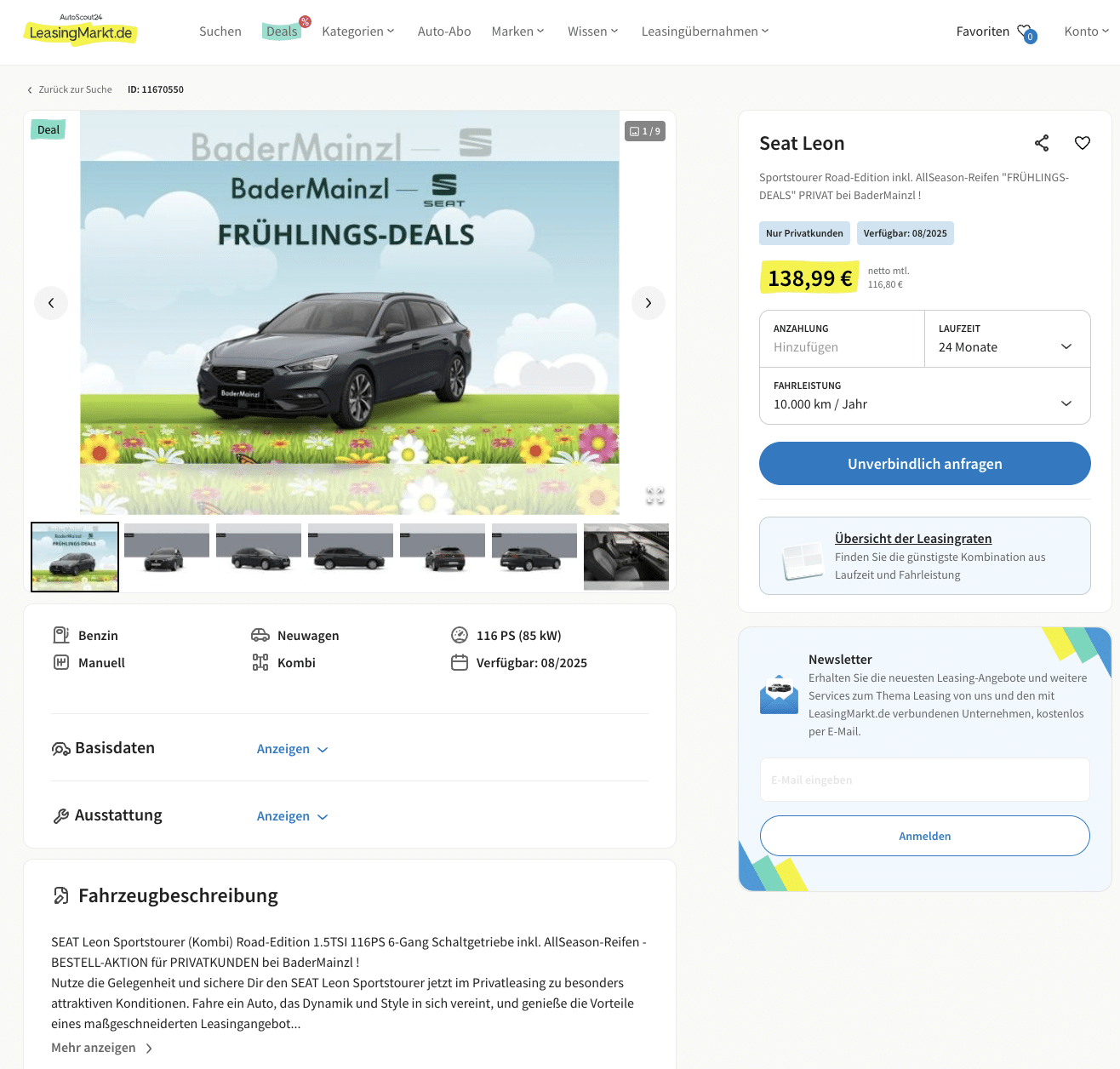Select the interior seats thumbnail
Image resolution: width=1120 pixels, height=1069 pixels.
pos(626,557)
